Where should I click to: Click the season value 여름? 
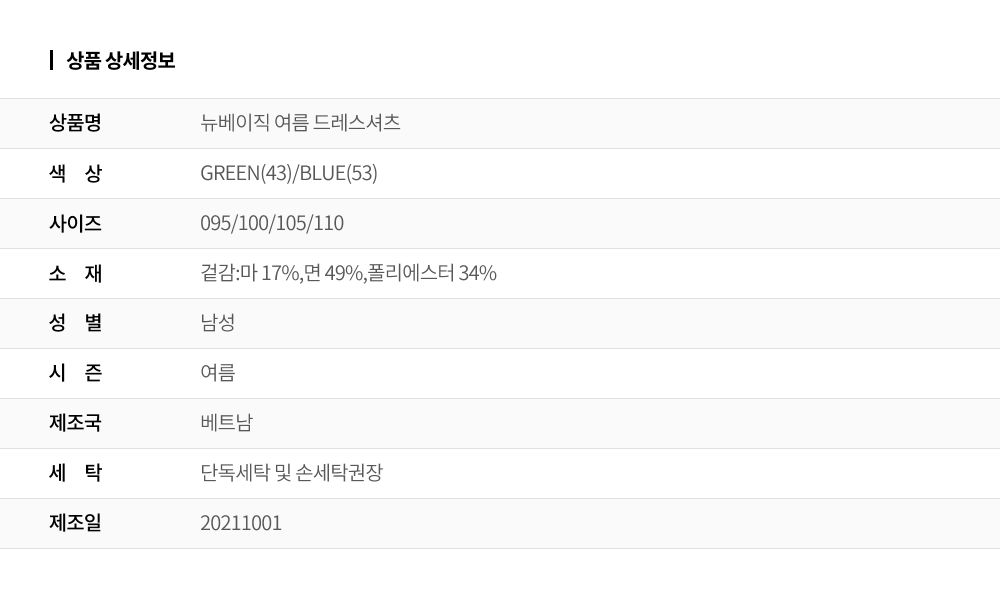(217, 373)
